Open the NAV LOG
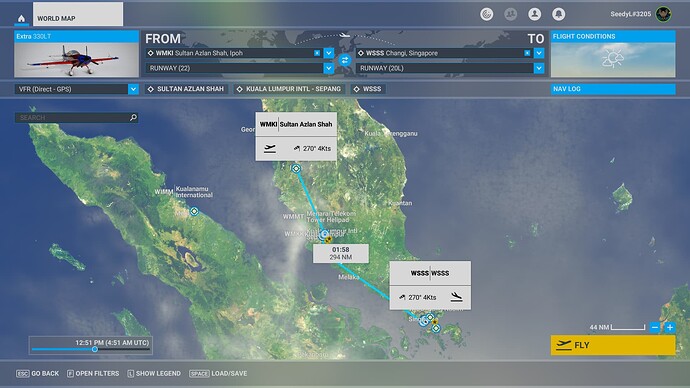Viewport: 690px width, 388px height. point(613,89)
